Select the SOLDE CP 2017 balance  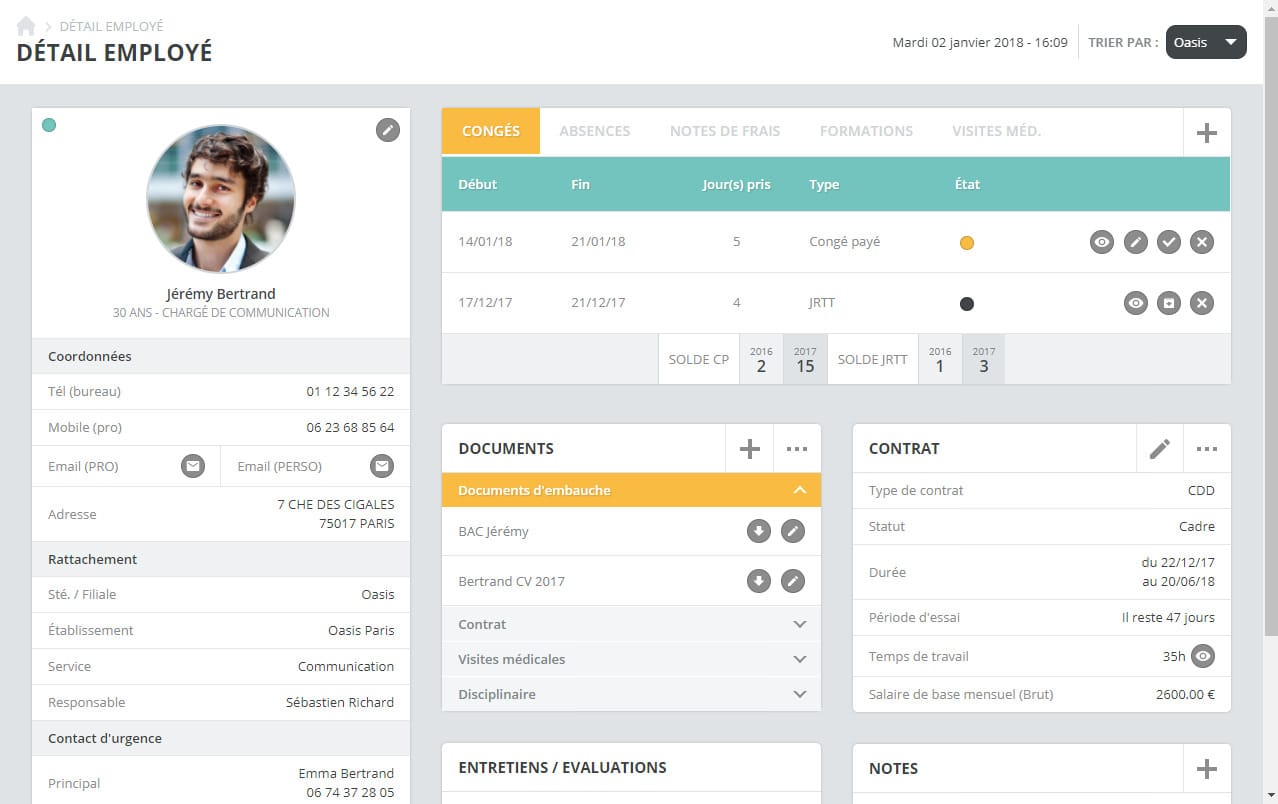tap(805, 359)
